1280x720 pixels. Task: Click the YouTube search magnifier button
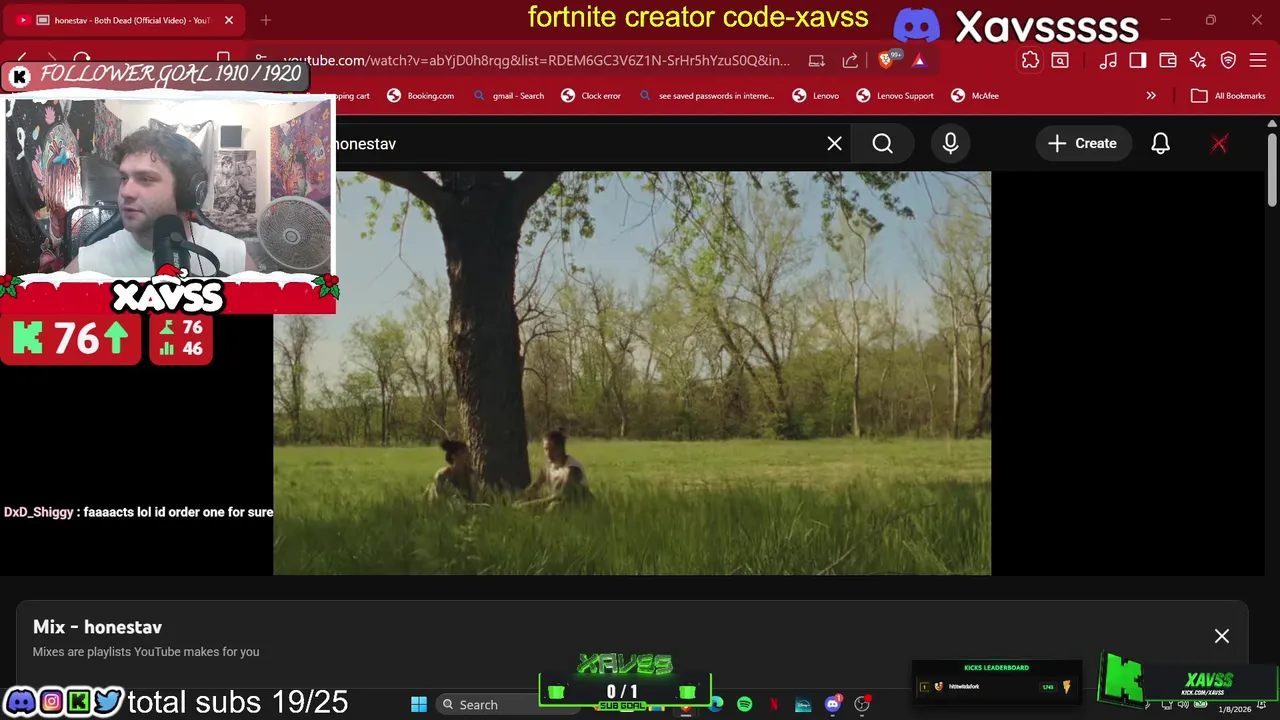point(882,144)
